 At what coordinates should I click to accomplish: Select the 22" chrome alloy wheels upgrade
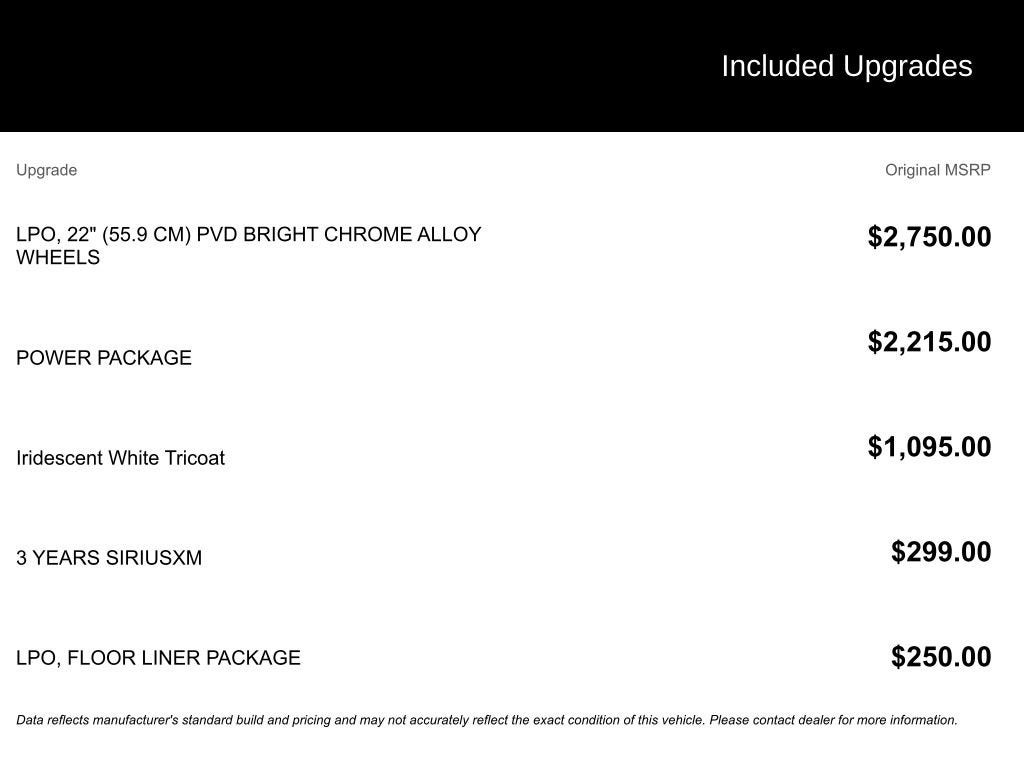click(x=248, y=245)
